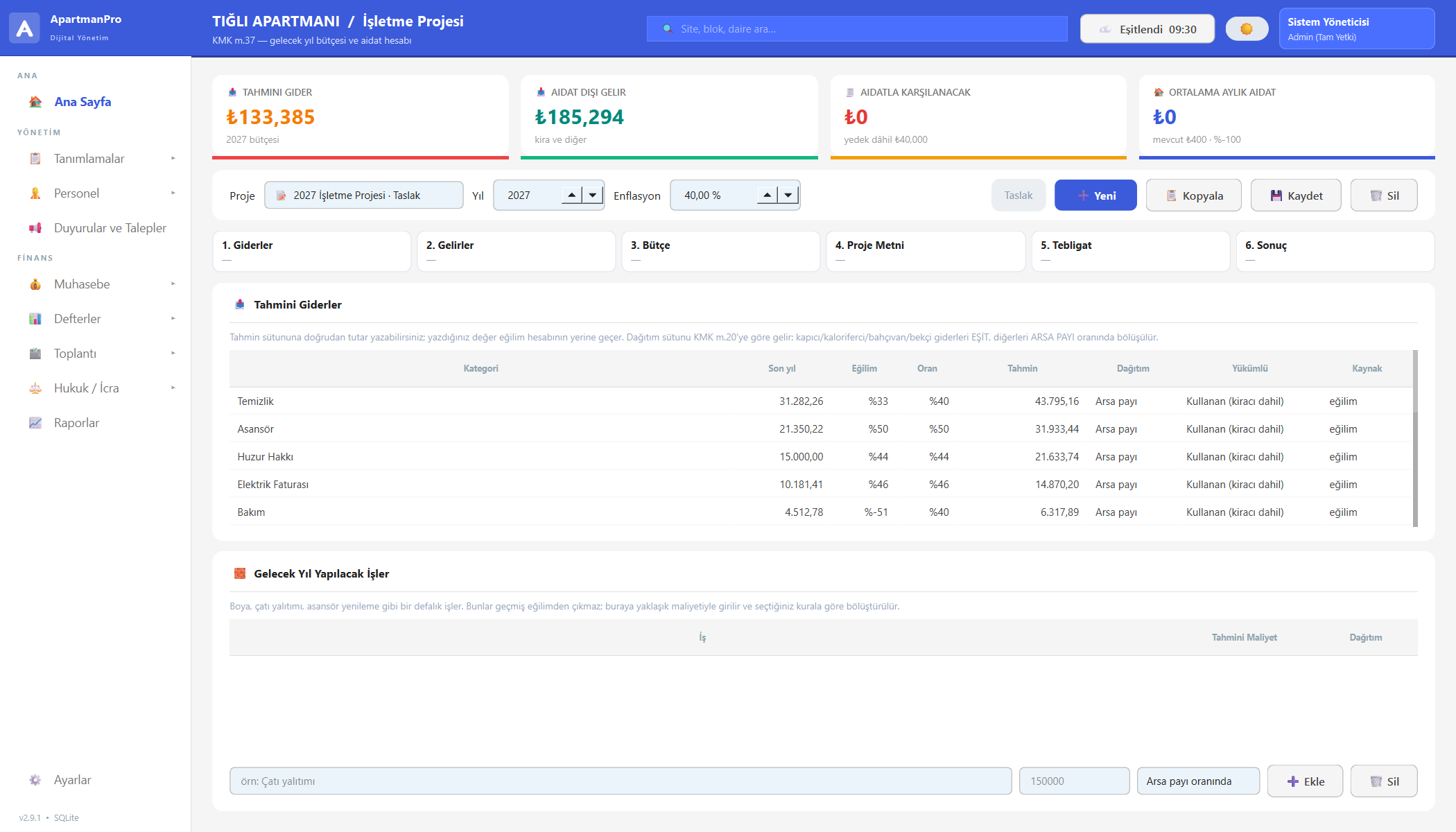The image size is (1456, 832).
Task: Click the Aidatla Karşılanacak card icon
Action: click(x=850, y=92)
